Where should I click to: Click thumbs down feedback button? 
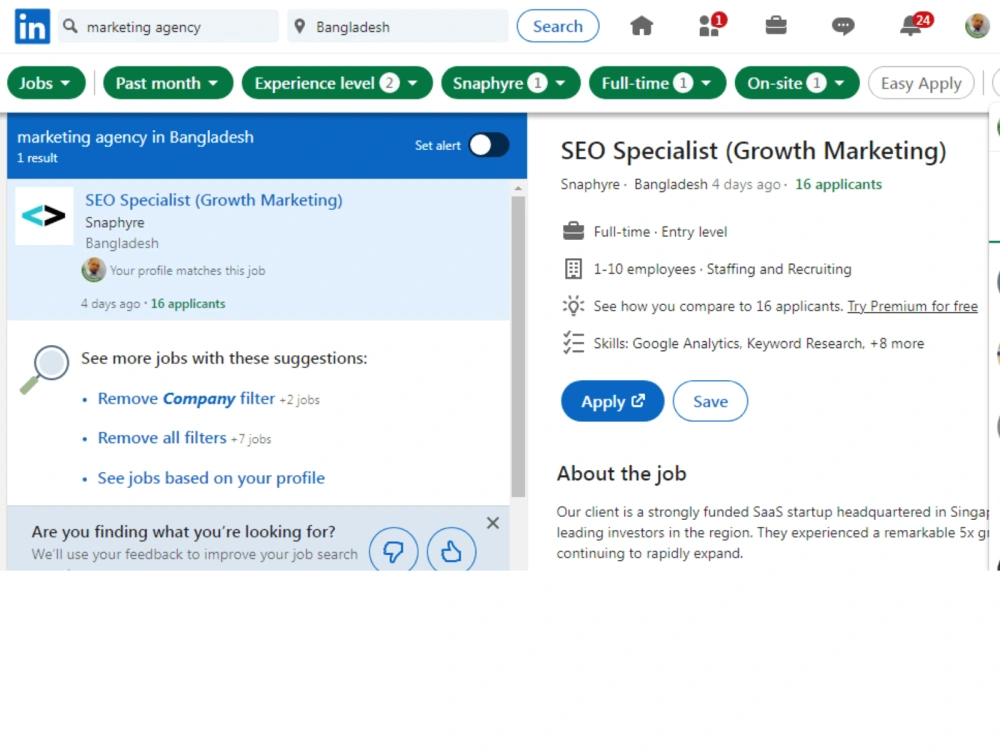coord(393,551)
